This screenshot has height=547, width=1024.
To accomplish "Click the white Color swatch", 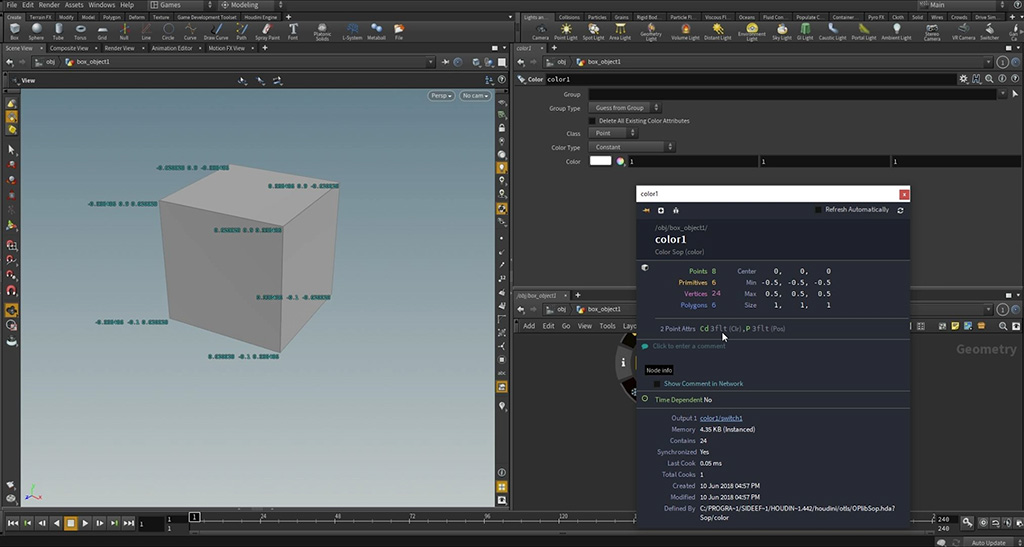I will [600, 161].
